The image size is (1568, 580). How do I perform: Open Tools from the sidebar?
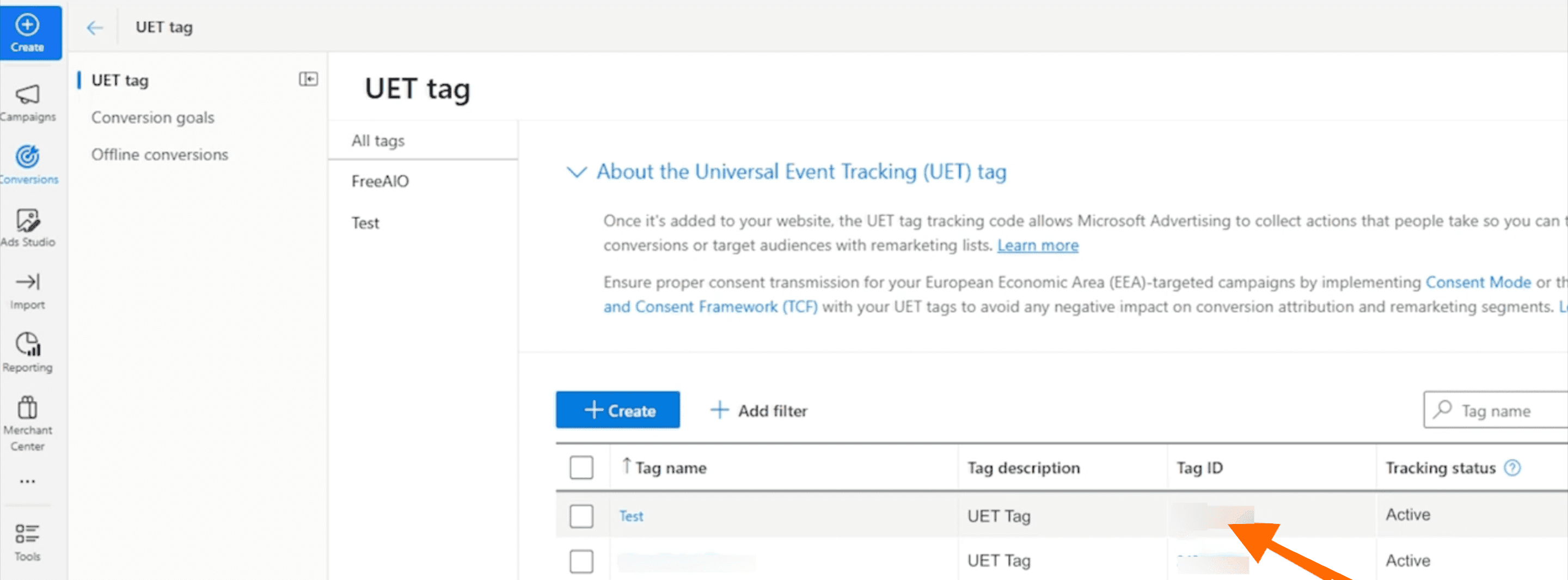tap(27, 543)
